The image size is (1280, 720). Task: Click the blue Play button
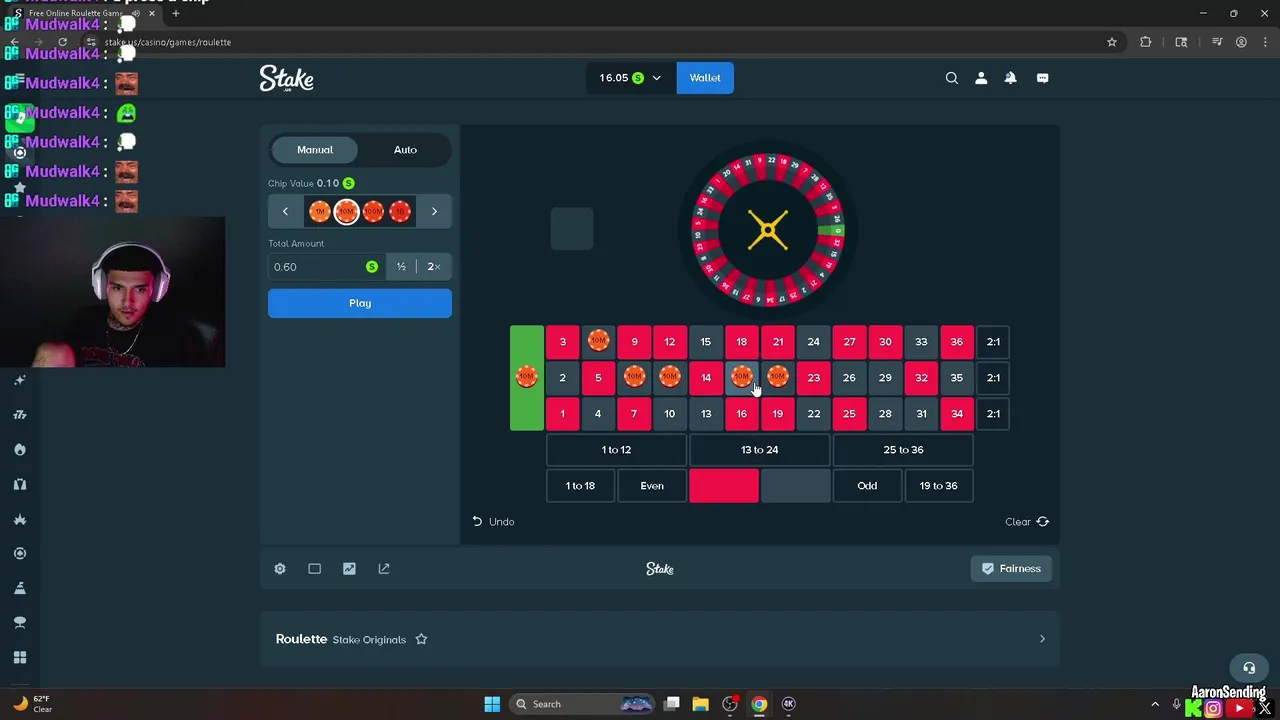pyautogui.click(x=360, y=303)
